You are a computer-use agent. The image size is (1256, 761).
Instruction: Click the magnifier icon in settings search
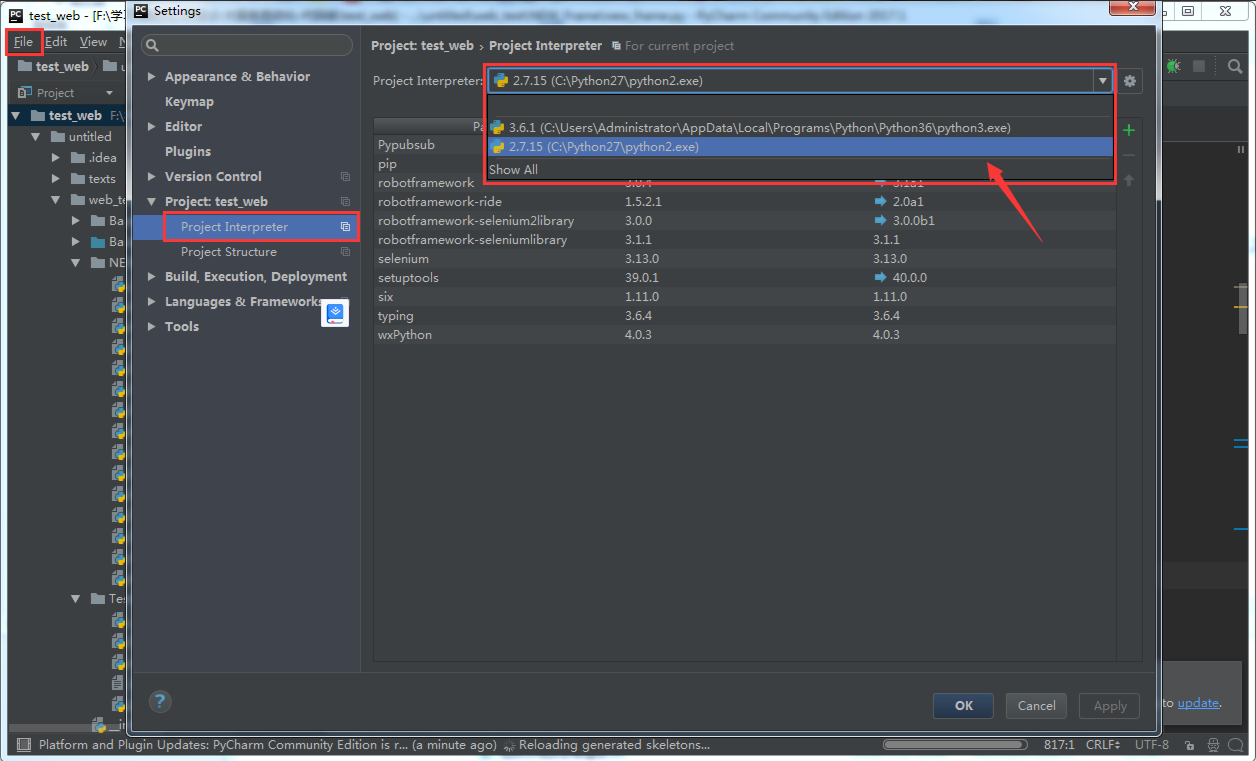[152, 45]
